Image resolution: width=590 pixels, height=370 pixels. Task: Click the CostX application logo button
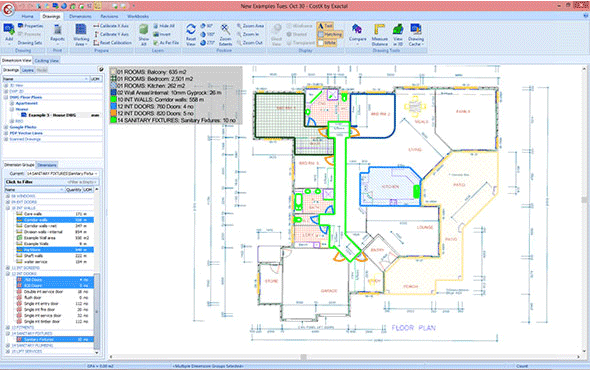(8, 8)
